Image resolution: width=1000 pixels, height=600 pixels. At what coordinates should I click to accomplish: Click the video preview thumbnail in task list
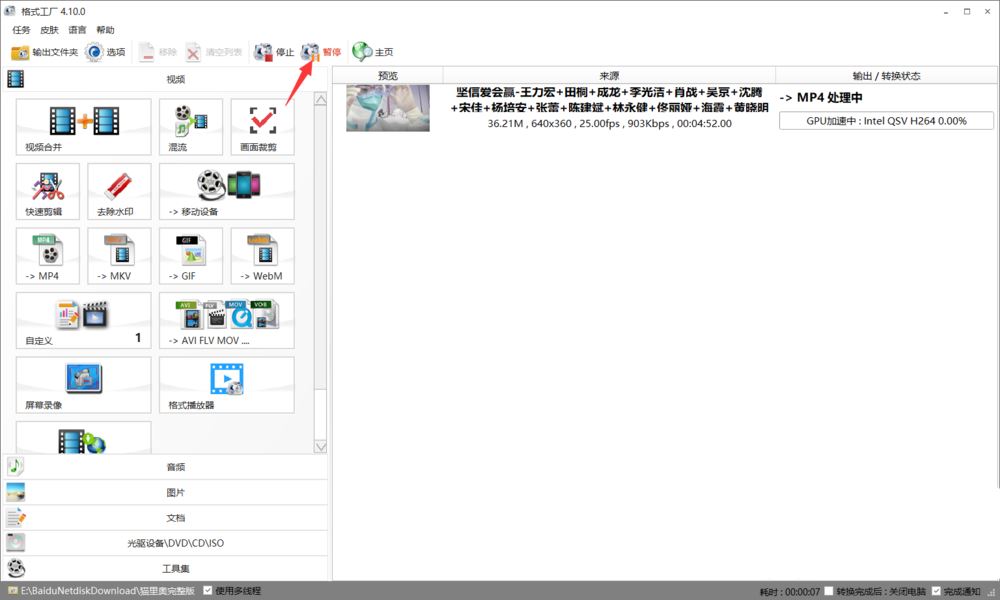coord(388,108)
